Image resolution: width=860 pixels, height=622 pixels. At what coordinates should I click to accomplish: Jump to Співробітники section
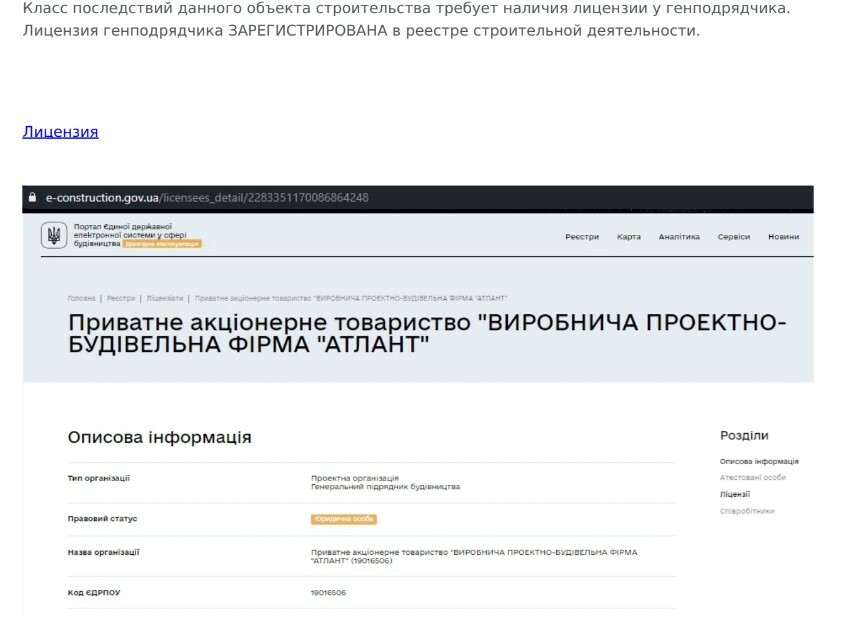tap(747, 511)
